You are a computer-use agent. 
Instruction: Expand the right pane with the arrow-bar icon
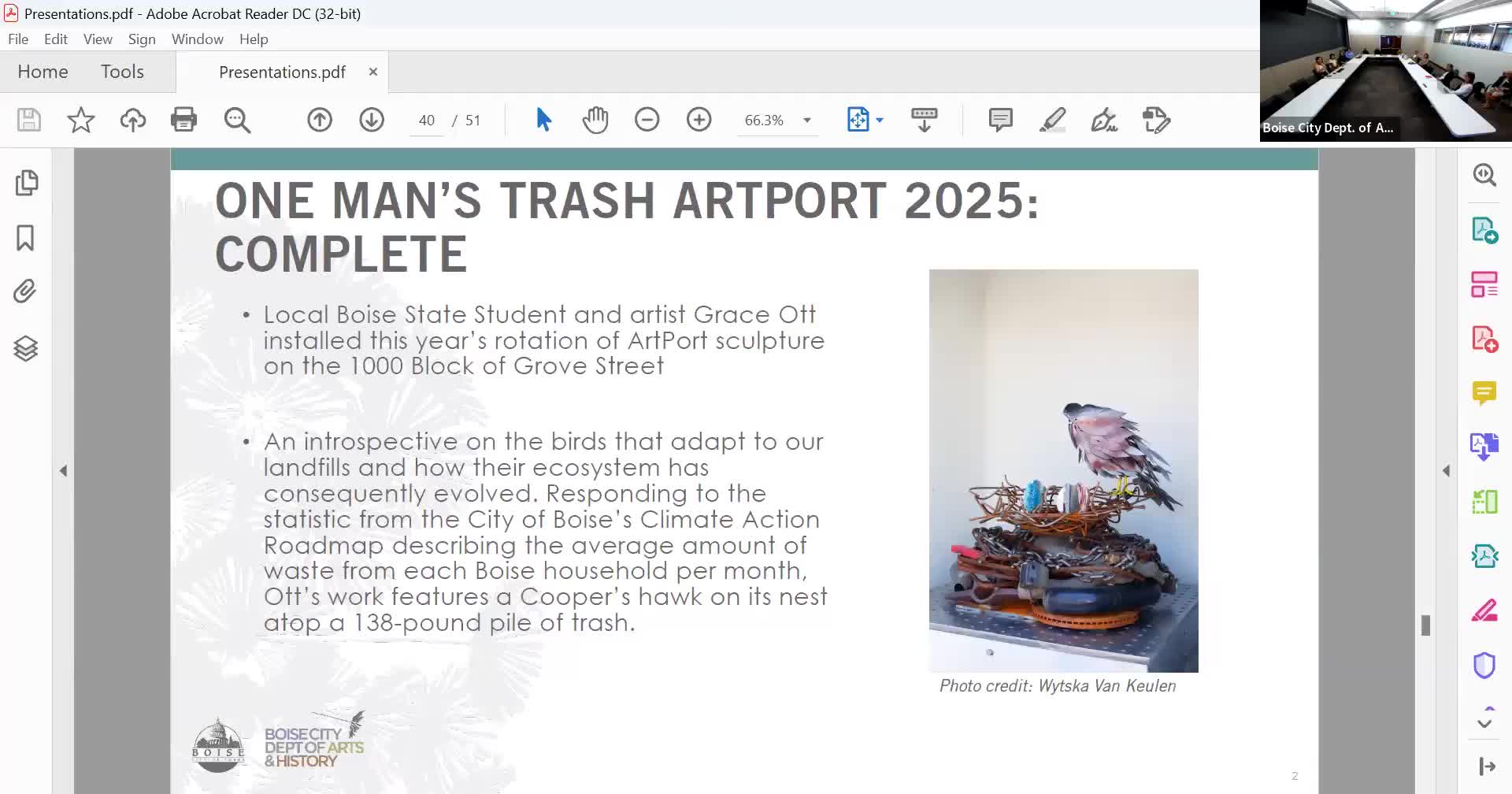[1487, 766]
